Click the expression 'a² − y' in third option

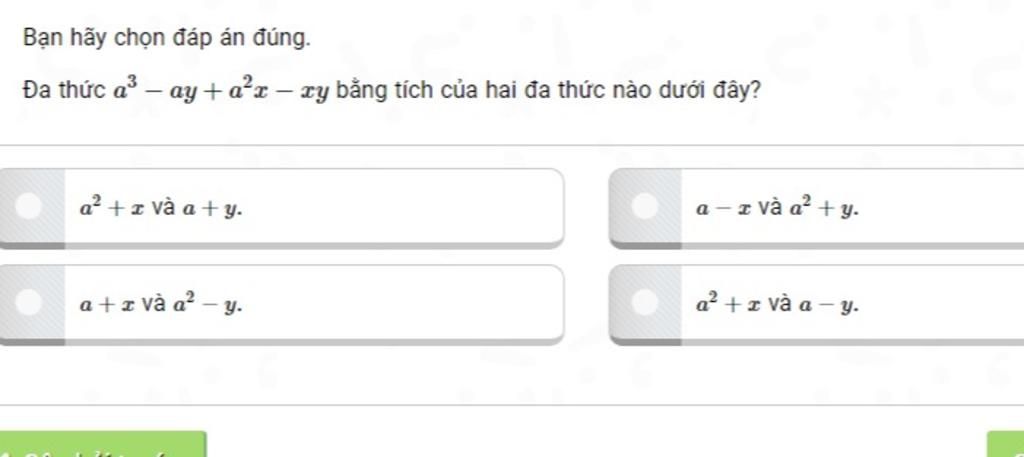208,304
